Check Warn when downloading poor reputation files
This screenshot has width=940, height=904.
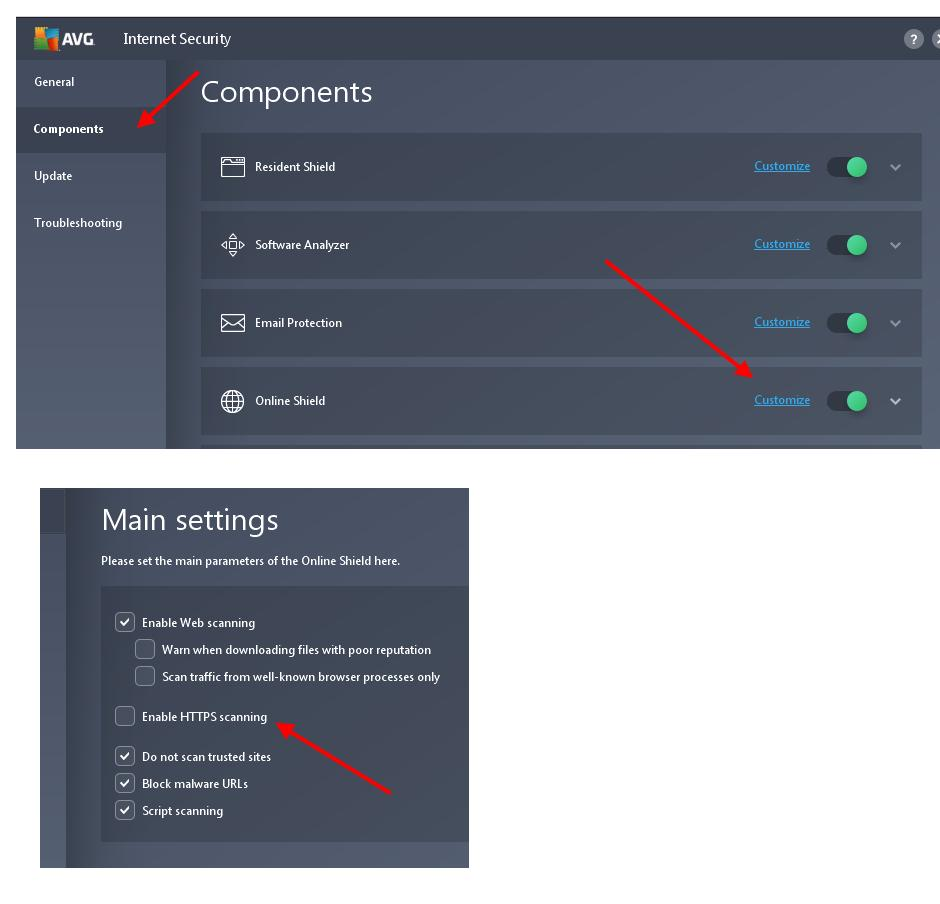pos(144,649)
